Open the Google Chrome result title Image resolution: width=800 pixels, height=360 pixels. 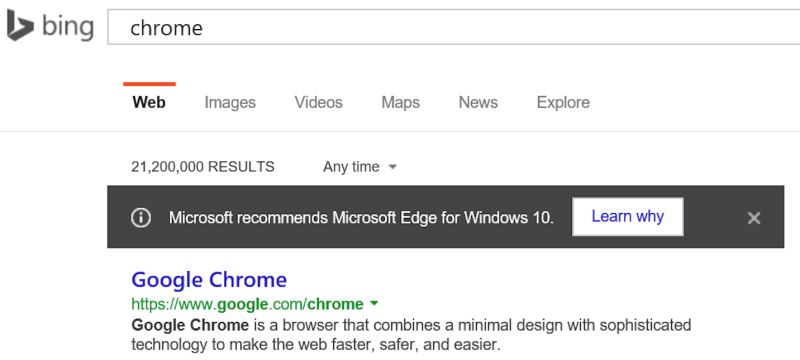coord(209,279)
